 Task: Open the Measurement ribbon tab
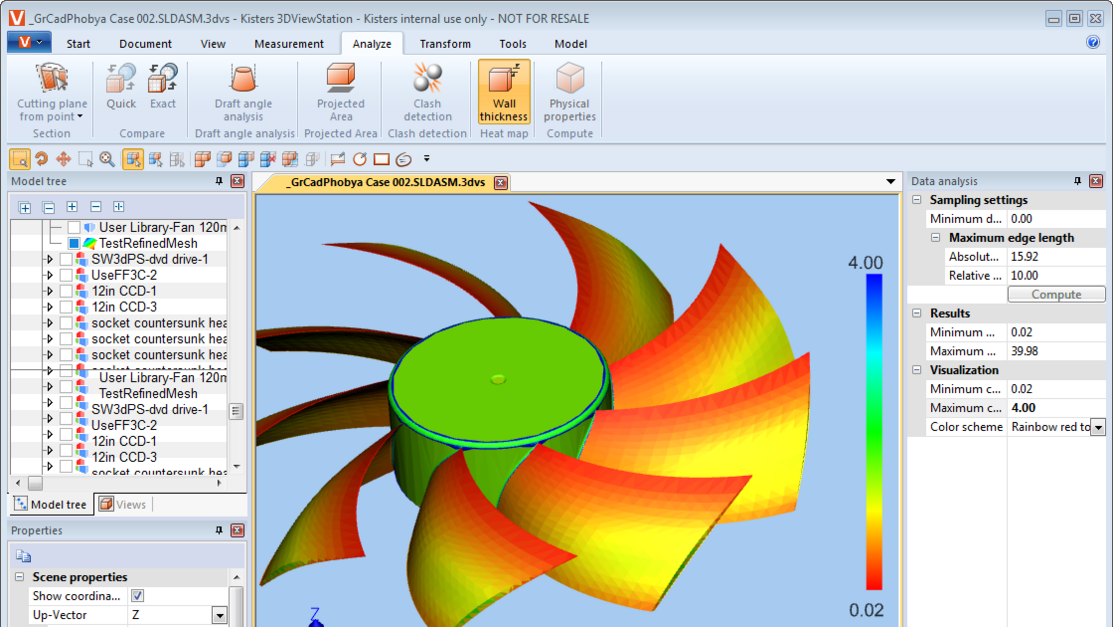[289, 44]
